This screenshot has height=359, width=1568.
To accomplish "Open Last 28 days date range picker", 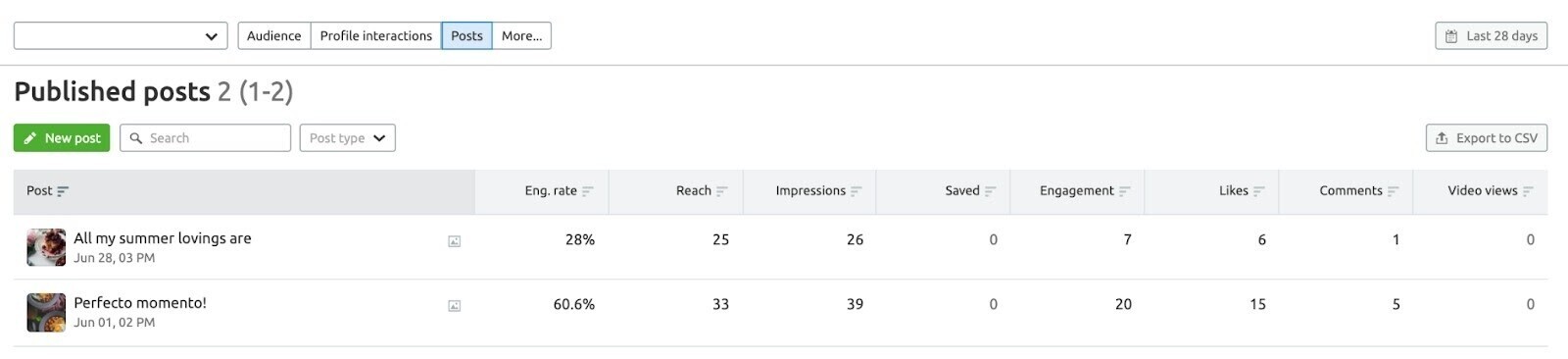I will (1491, 36).
